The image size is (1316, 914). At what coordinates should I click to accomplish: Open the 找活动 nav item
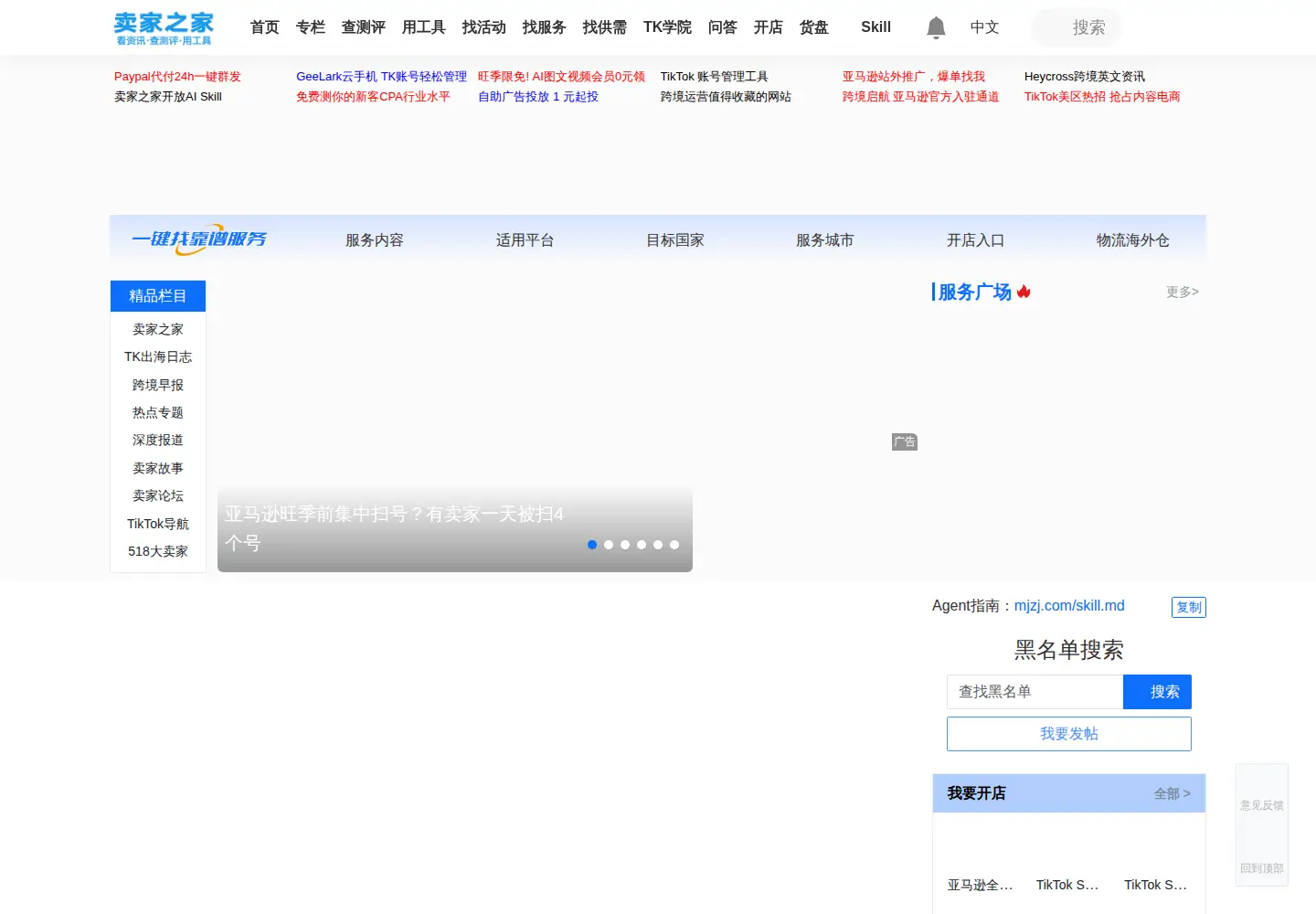[x=484, y=27]
